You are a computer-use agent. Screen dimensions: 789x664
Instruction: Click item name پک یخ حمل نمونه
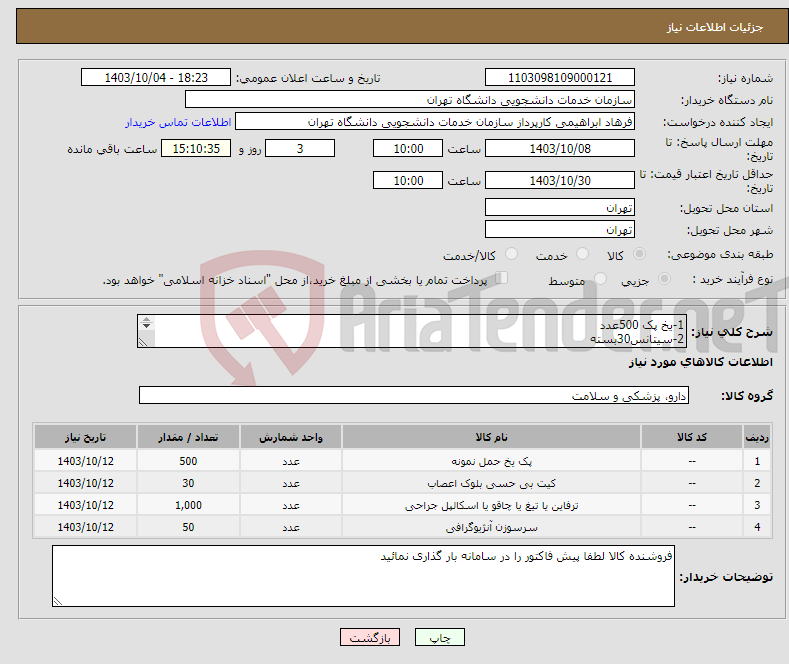(492, 461)
